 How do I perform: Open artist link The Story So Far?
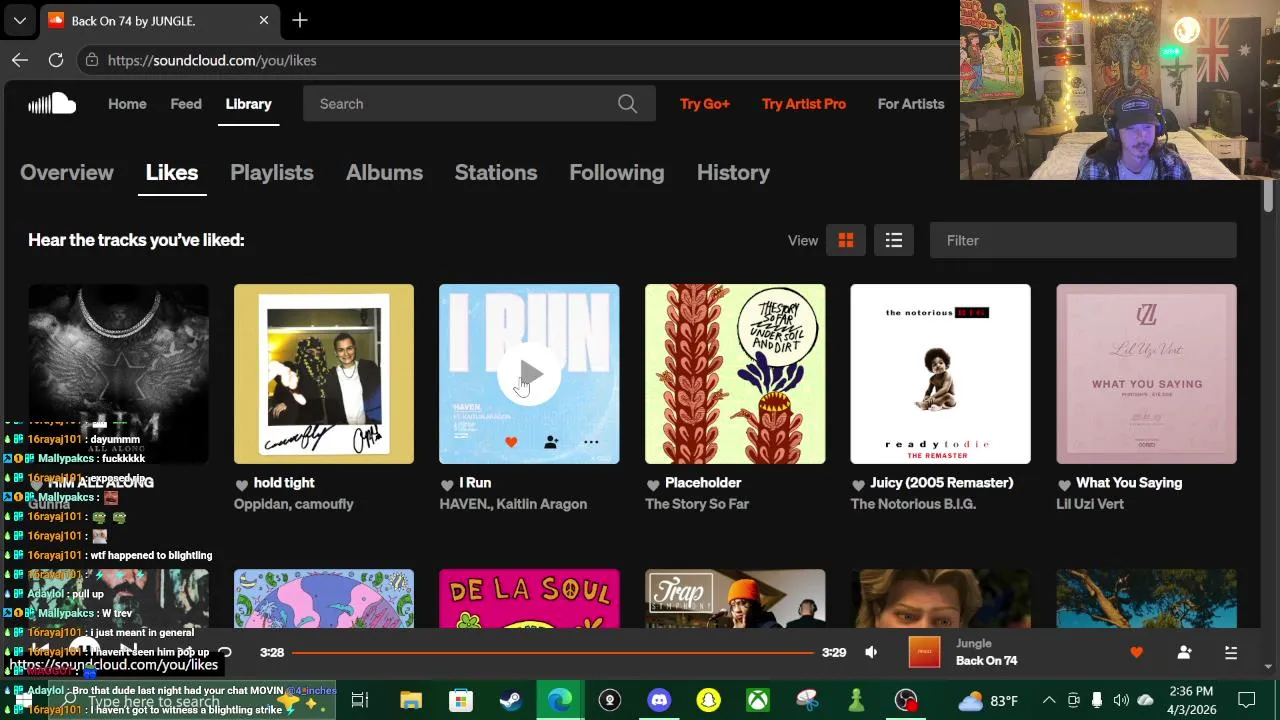[697, 504]
